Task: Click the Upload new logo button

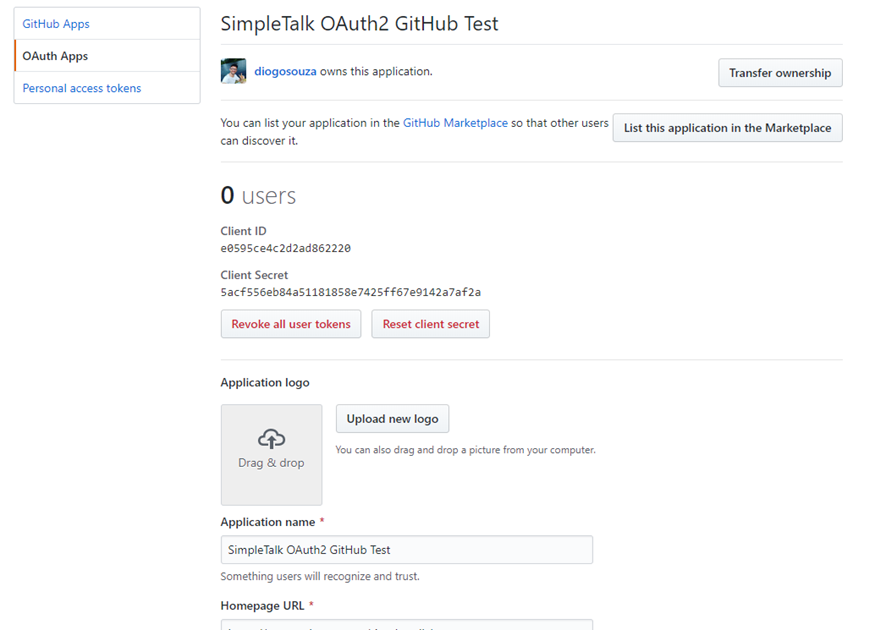Action: (x=393, y=419)
